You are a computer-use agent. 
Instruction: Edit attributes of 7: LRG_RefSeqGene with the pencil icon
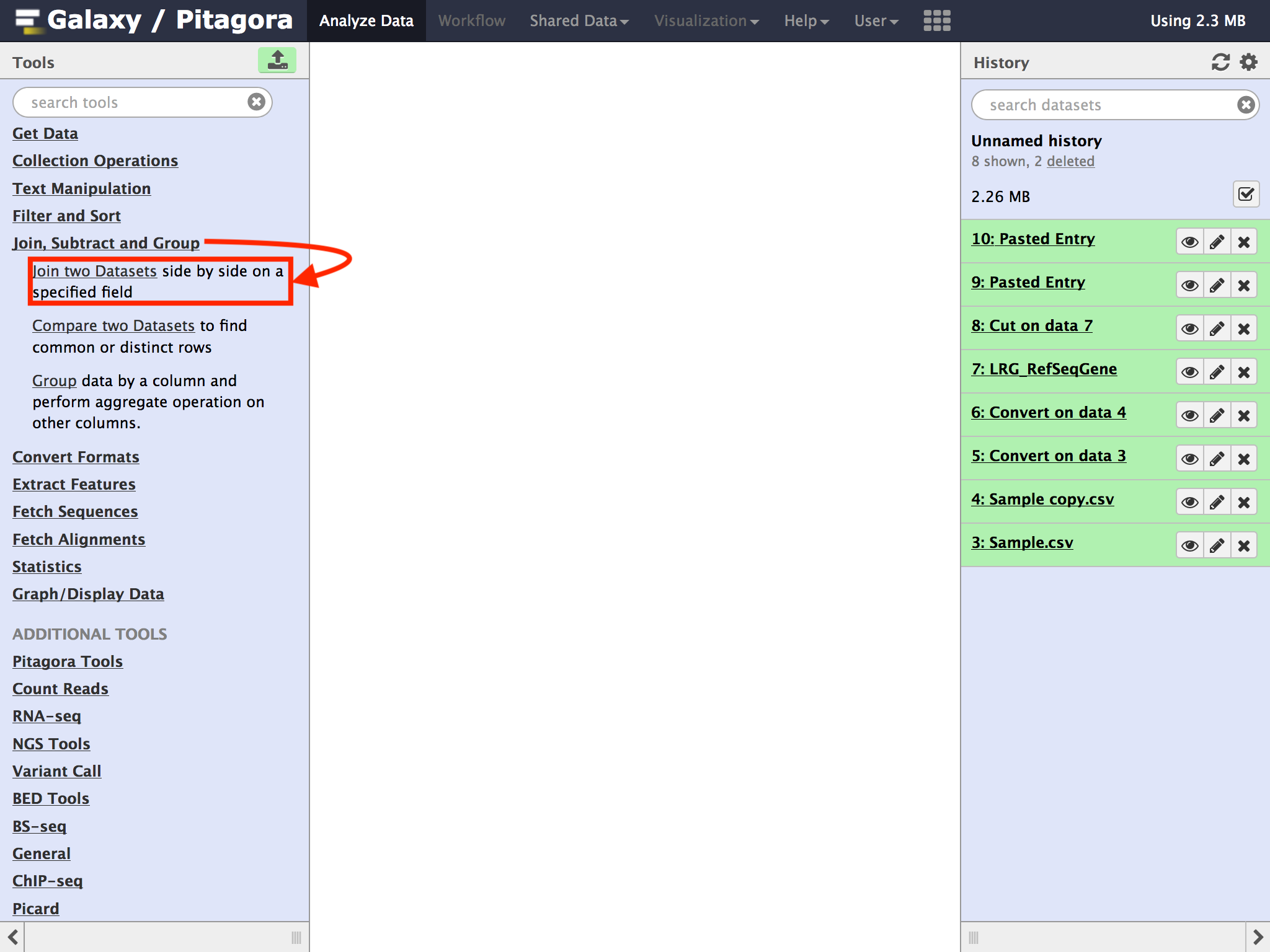pyautogui.click(x=1217, y=372)
